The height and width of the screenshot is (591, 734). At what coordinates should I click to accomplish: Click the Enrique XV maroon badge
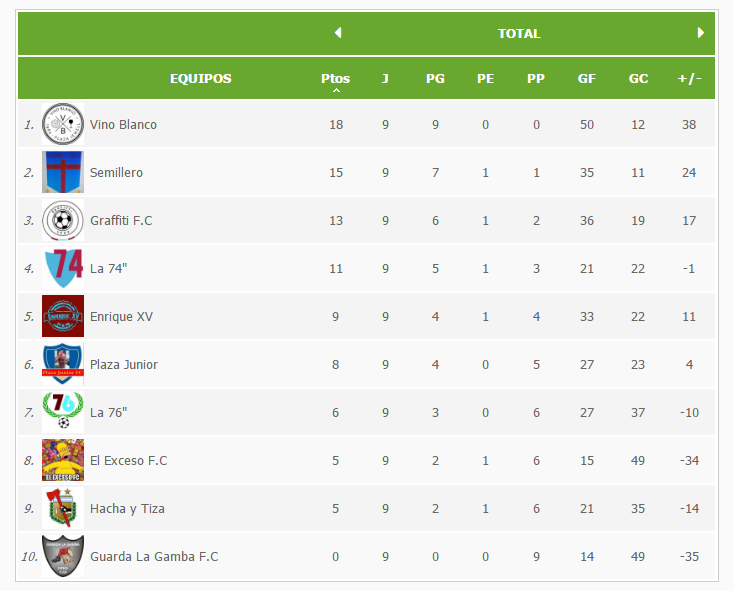pos(63,316)
